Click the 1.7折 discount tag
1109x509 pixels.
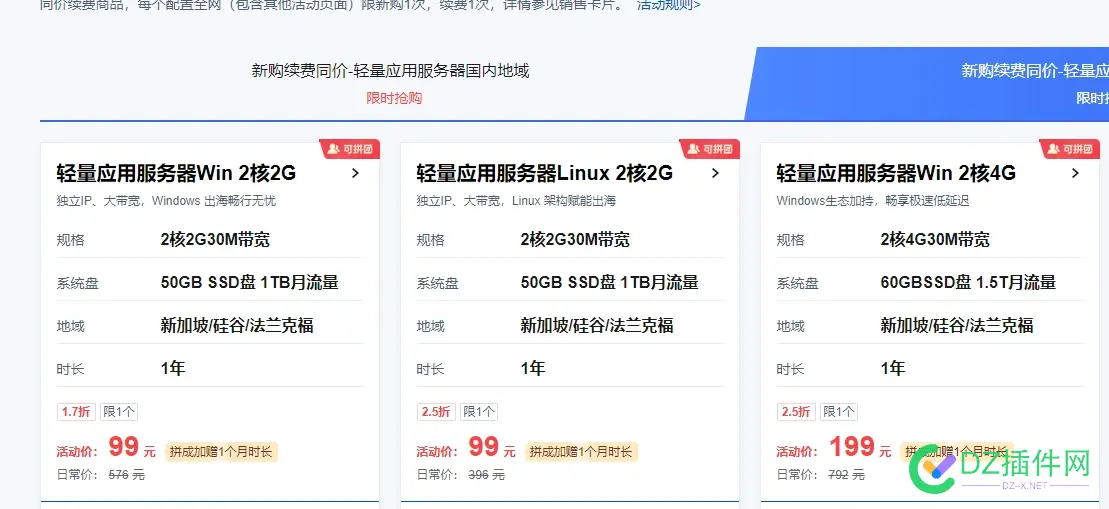coord(76,411)
